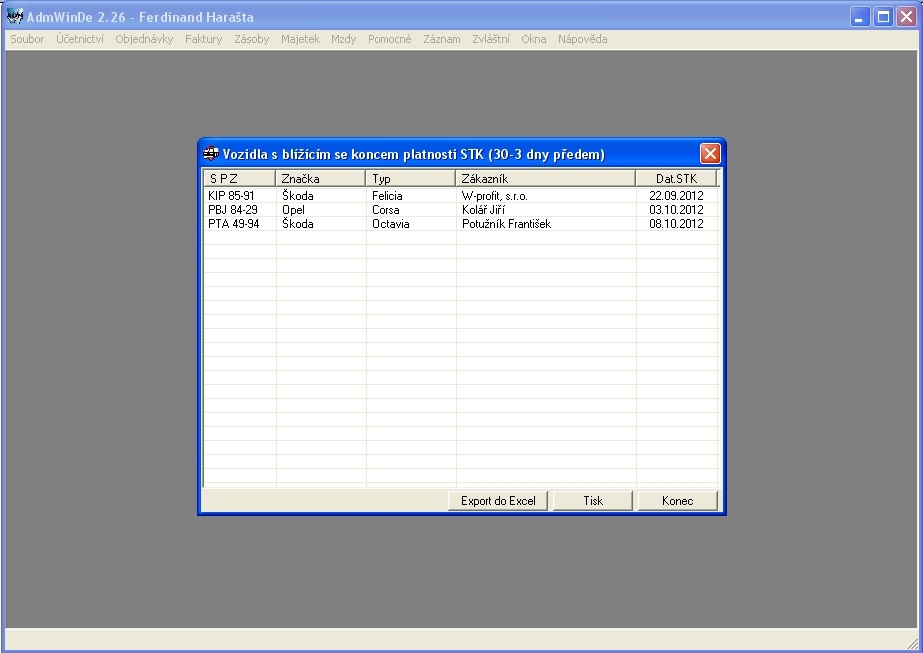Viewport: 923px width, 653px height.
Task: Sort by the S P Z column header
Action: click(x=240, y=178)
